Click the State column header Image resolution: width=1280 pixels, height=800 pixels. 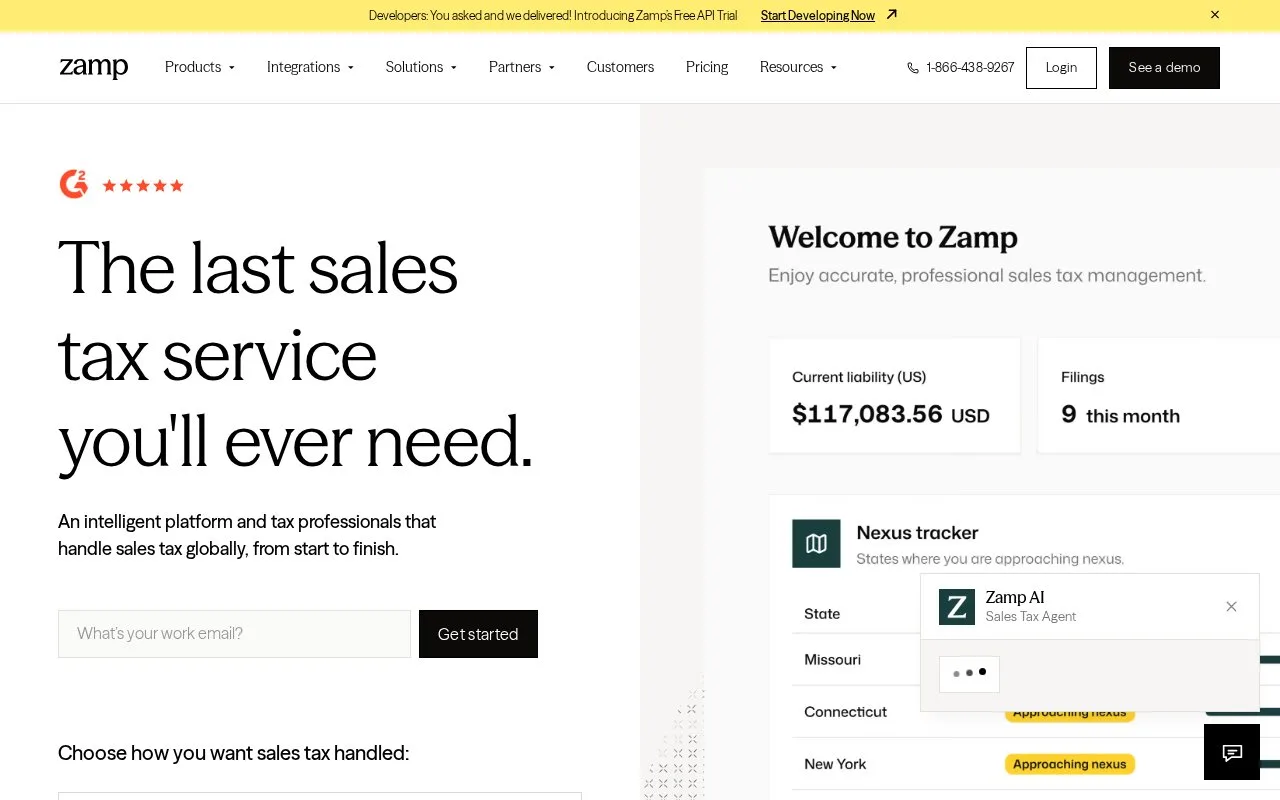[822, 614]
